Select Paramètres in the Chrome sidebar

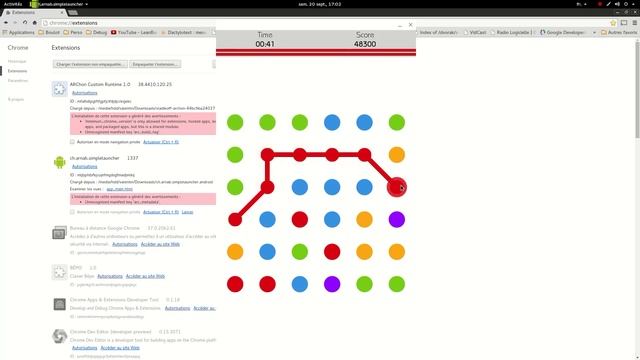point(18,80)
